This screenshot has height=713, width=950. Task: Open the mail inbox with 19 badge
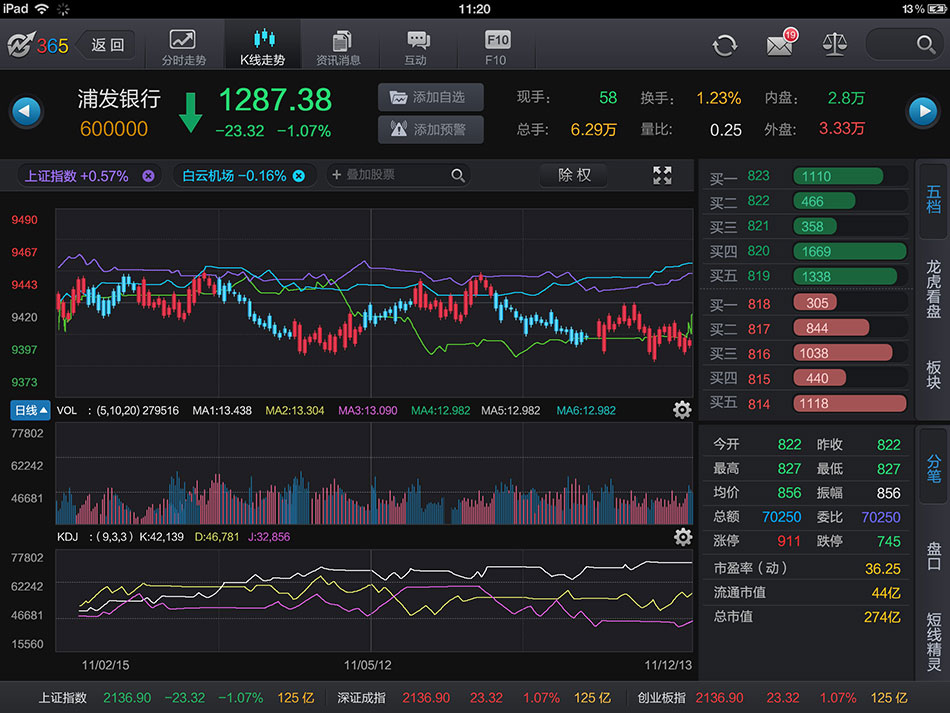point(782,44)
